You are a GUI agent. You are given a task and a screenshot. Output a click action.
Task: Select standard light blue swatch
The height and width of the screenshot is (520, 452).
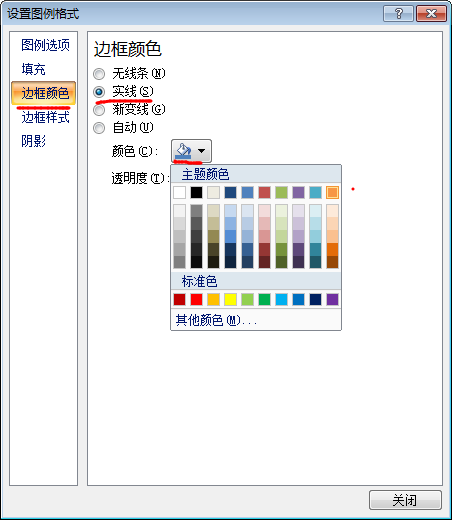coord(281,299)
